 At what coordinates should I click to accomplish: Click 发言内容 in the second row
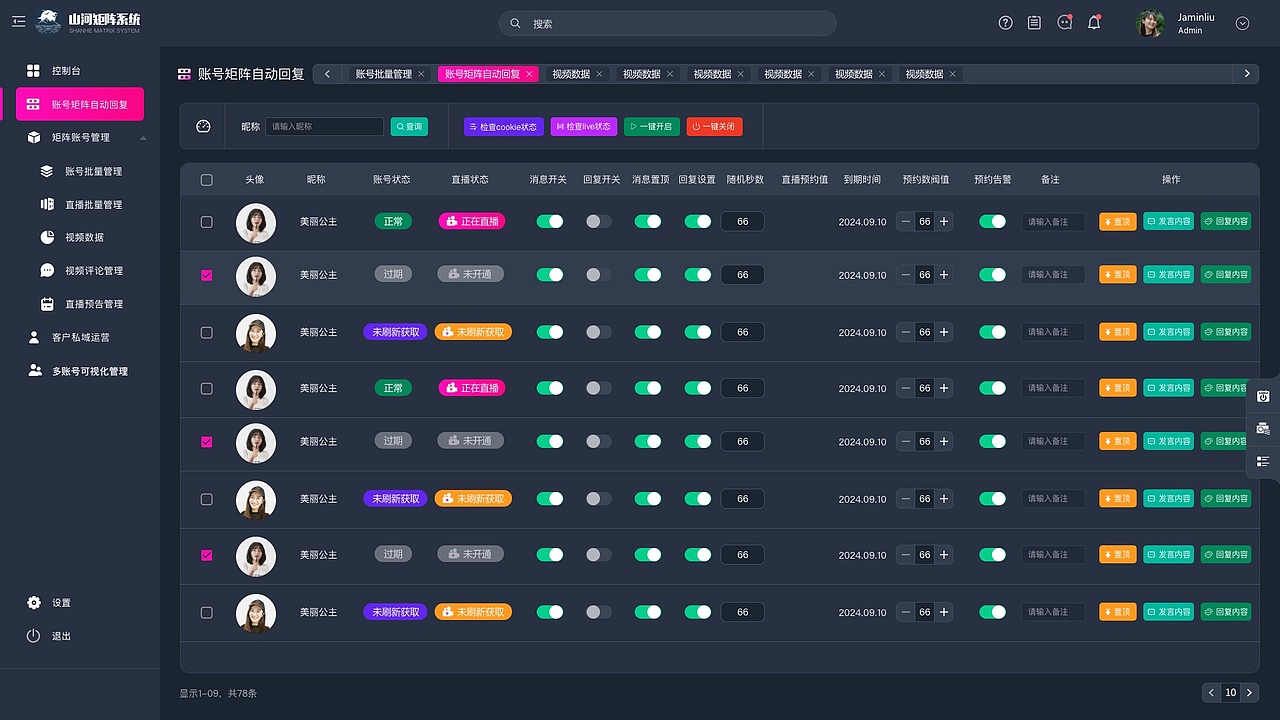click(x=1169, y=274)
